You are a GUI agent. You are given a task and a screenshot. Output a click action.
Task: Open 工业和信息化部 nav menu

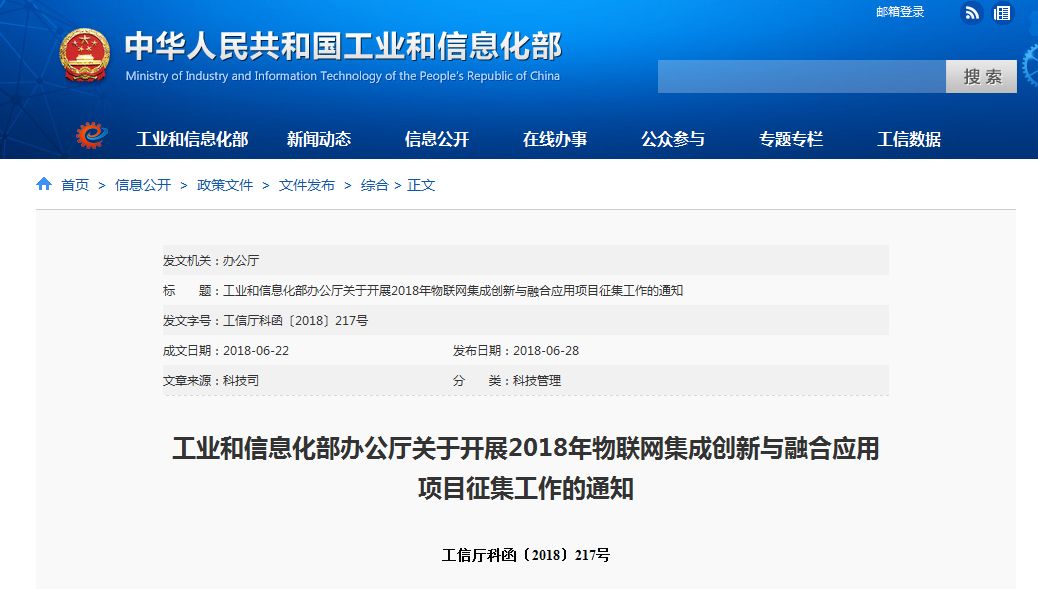[x=192, y=139]
